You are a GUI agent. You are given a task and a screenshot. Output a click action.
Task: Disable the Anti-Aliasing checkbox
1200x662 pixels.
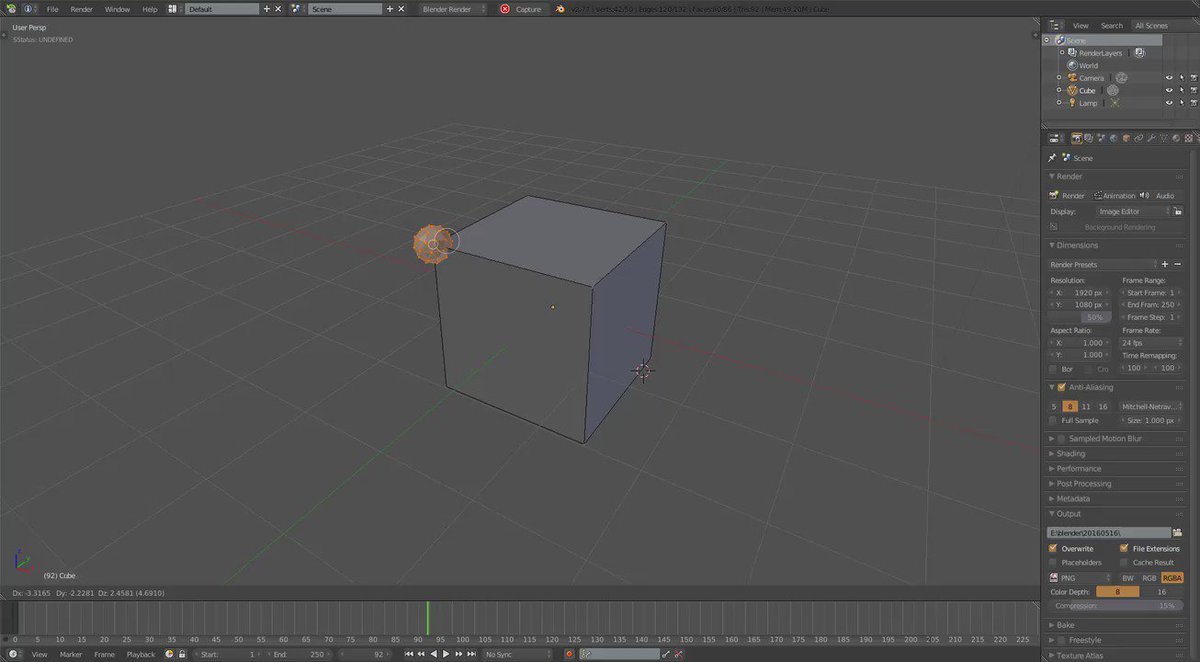[1062, 387]
